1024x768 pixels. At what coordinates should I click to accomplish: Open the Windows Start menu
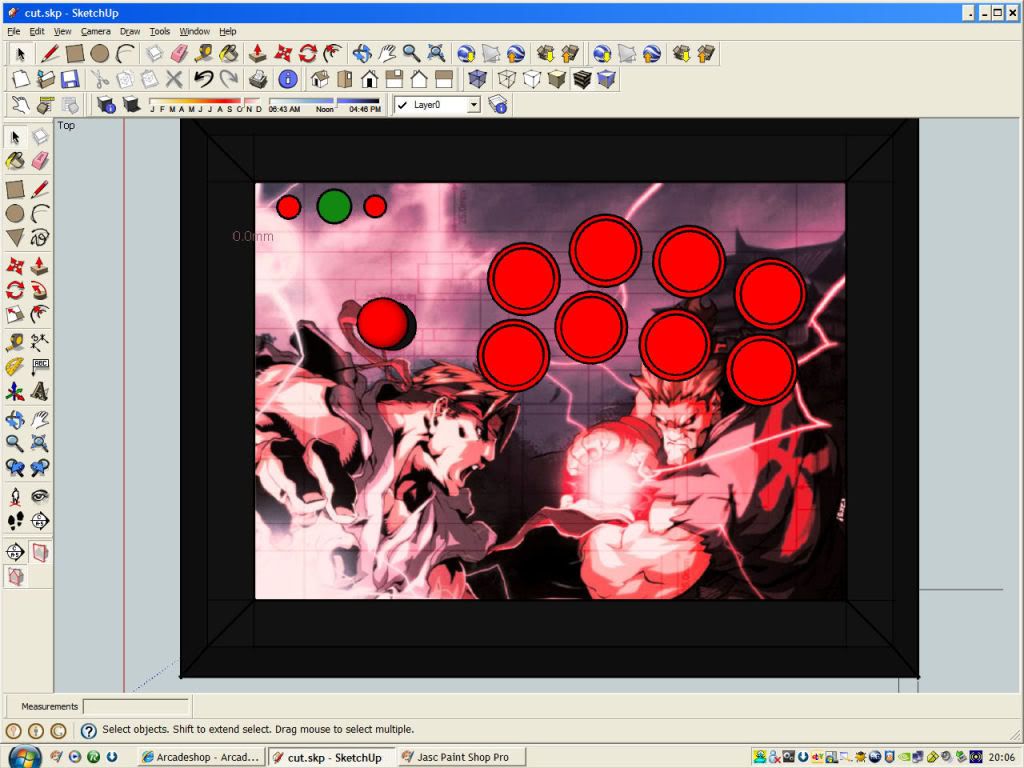pos(24,756)
